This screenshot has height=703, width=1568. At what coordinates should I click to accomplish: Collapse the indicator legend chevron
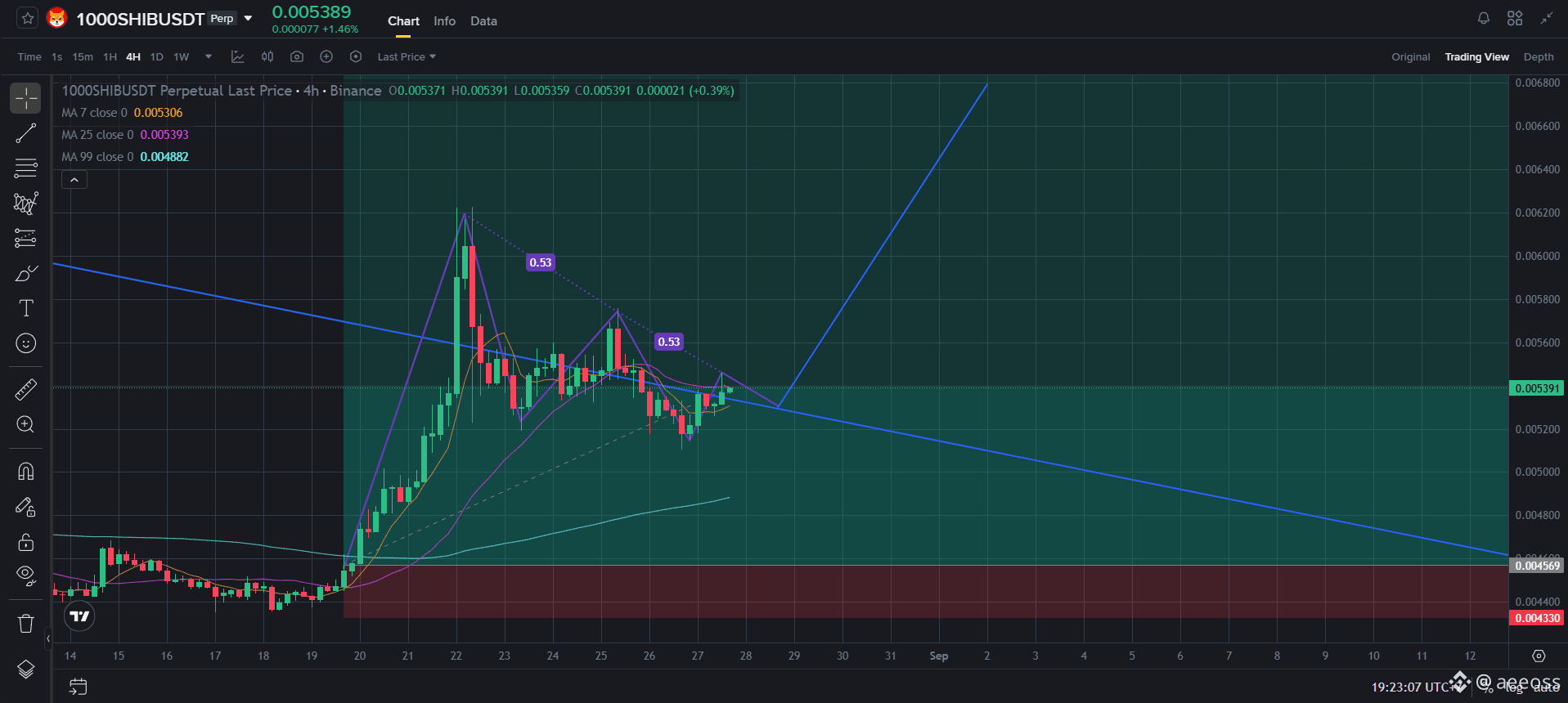(74, 180)
